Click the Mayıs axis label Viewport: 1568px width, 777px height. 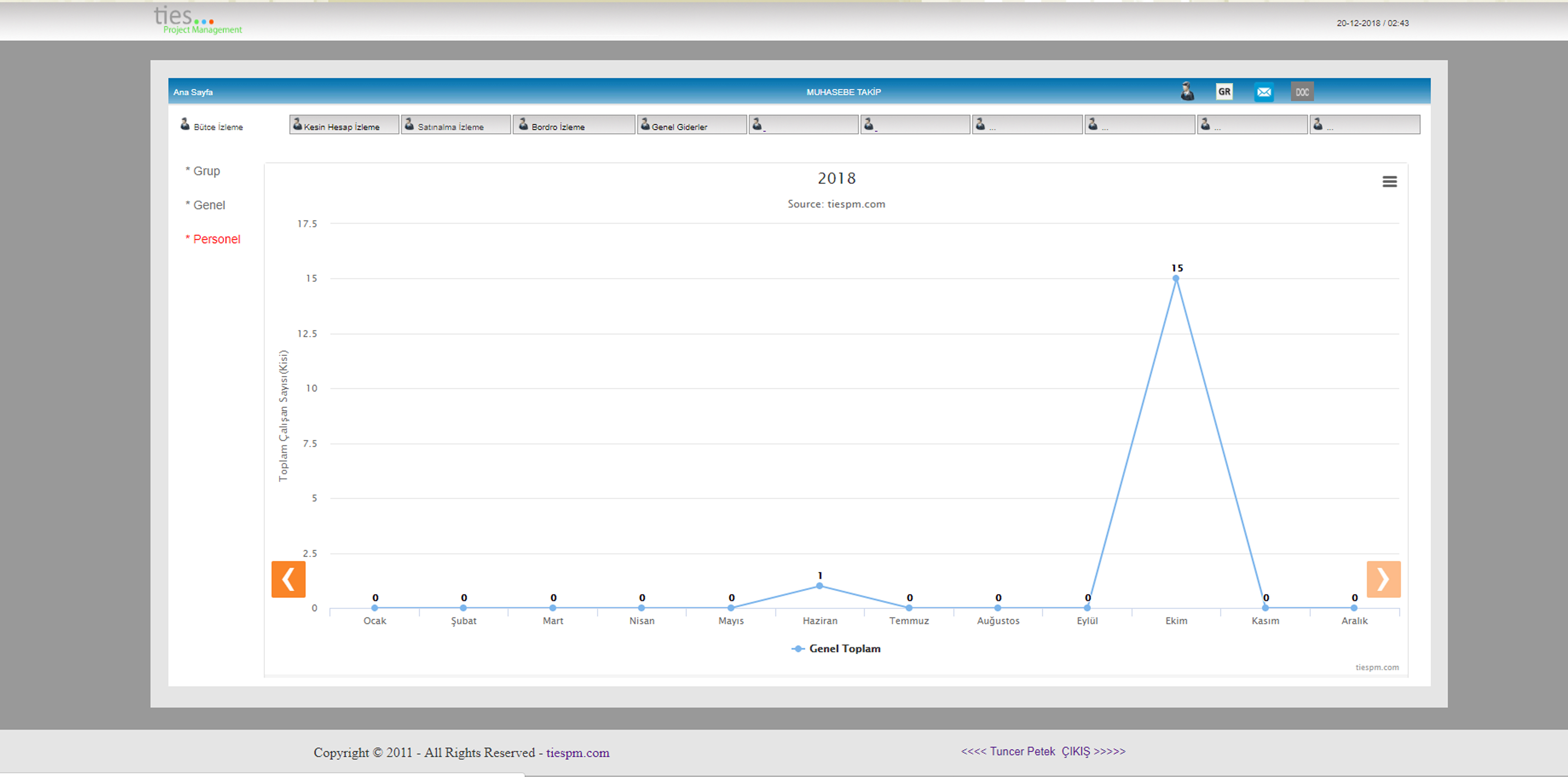731,621
